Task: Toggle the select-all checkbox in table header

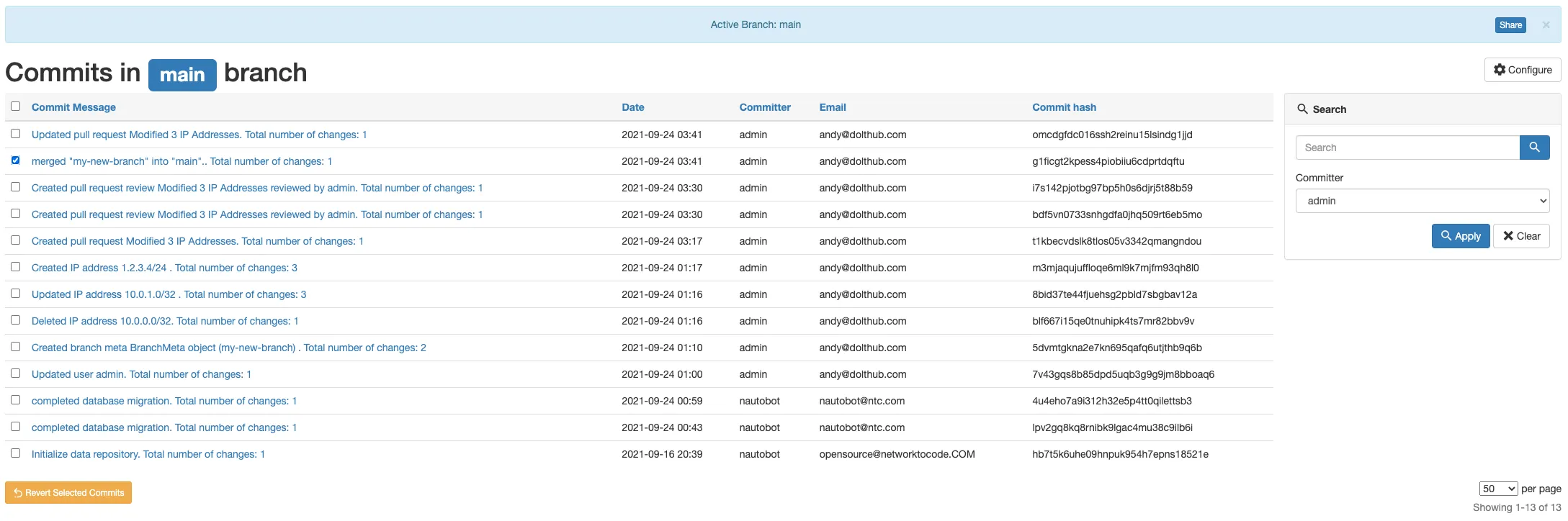Action: (16, 107)
